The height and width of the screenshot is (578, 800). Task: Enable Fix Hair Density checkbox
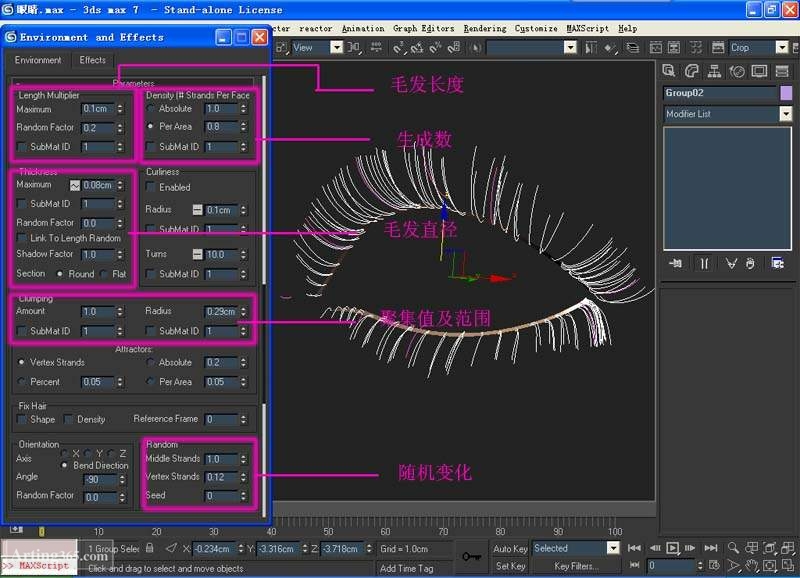tap(68, 419)
